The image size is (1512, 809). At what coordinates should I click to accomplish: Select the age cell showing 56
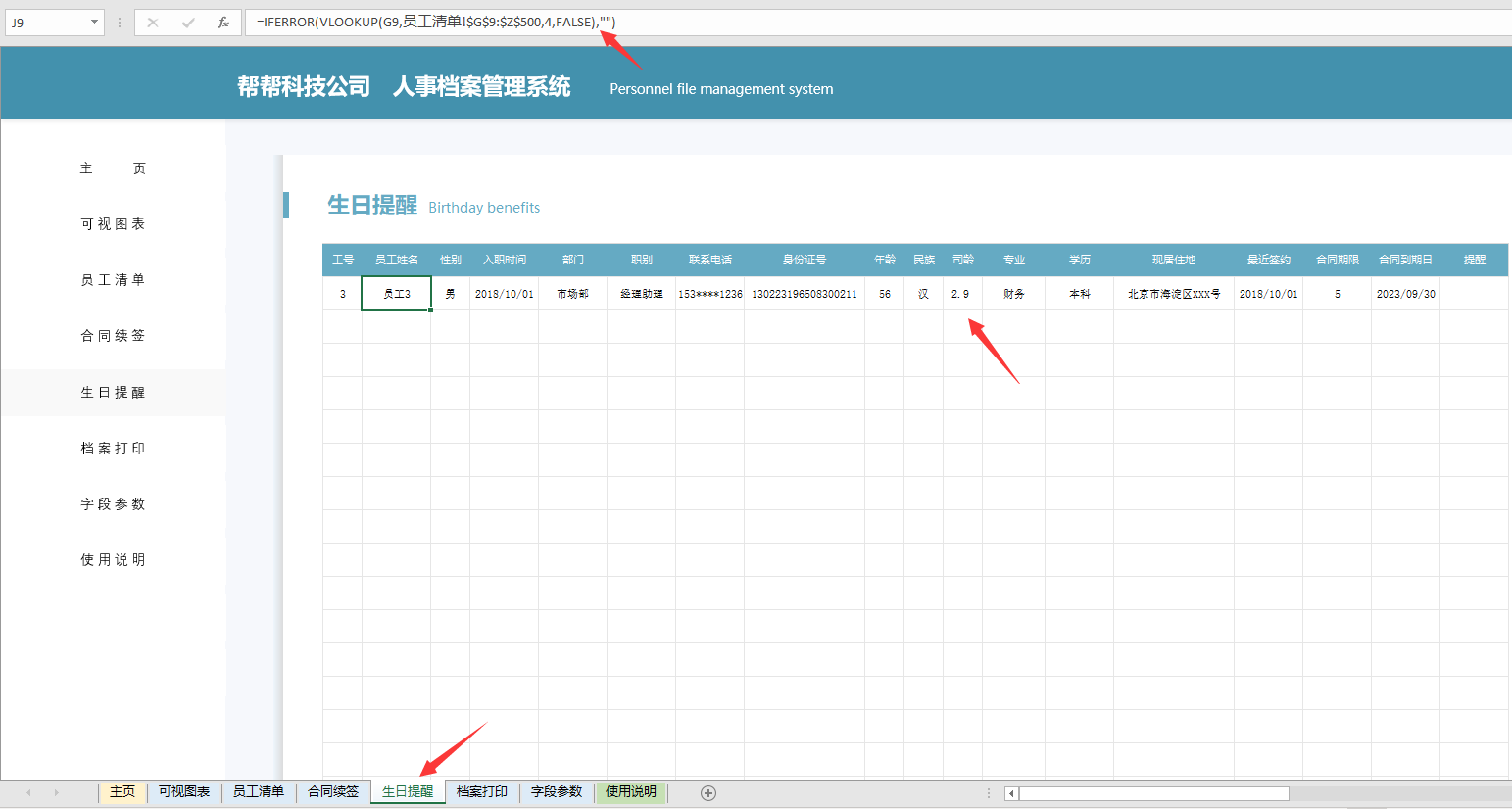coord(885,294)
